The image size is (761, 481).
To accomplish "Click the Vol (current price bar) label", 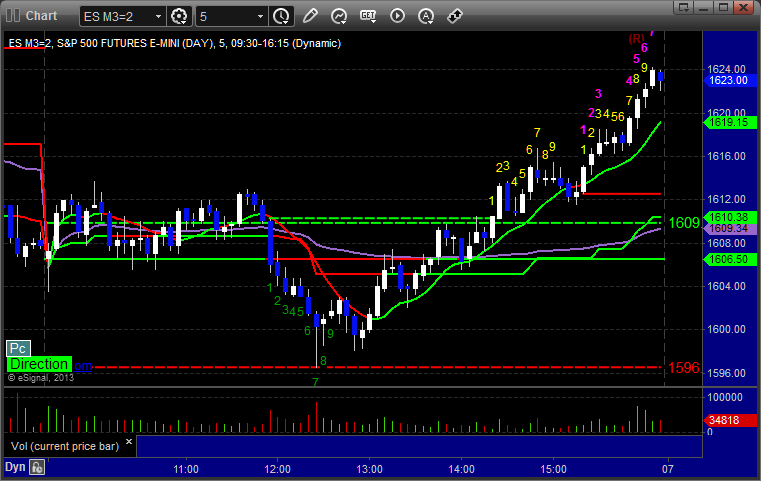I will (65, 446).
